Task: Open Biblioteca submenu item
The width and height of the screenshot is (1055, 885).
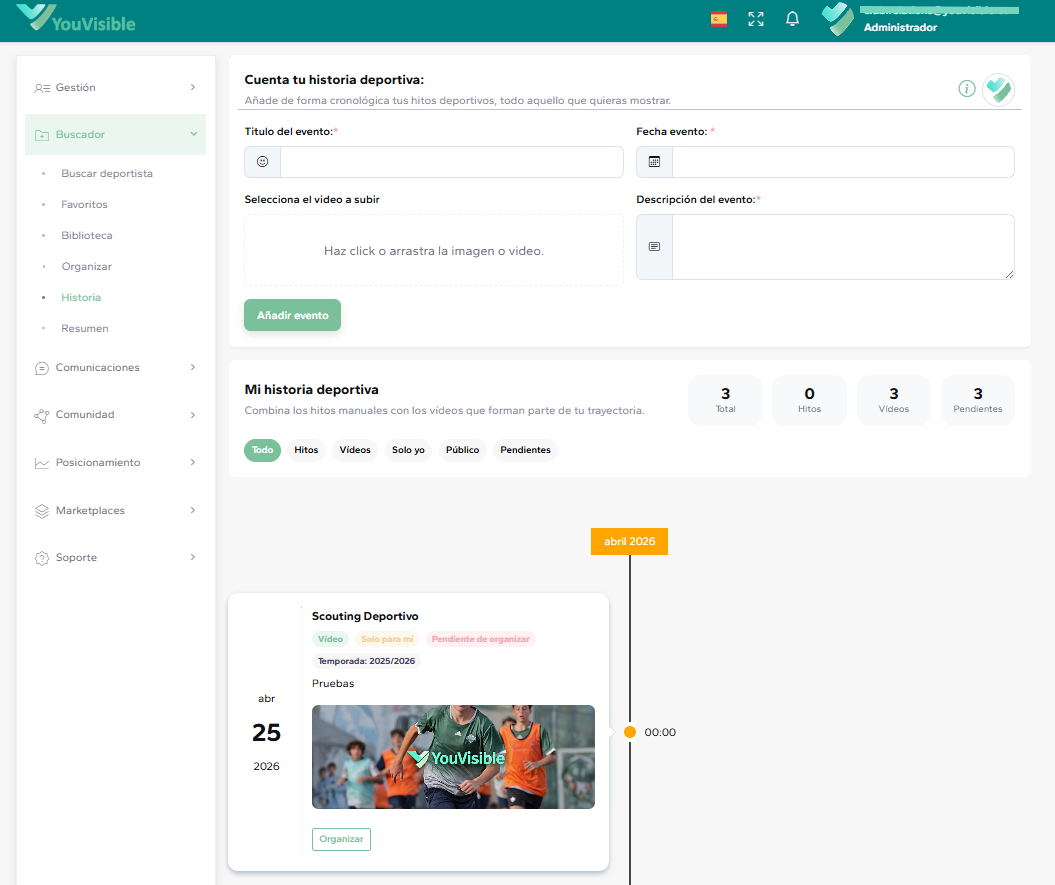Action: pos(87,236)
